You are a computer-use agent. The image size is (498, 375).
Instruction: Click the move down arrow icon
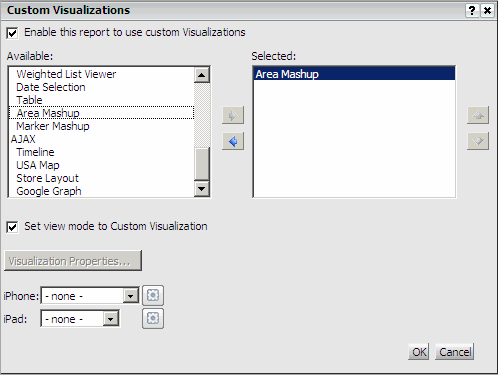(x=478, y=141)
